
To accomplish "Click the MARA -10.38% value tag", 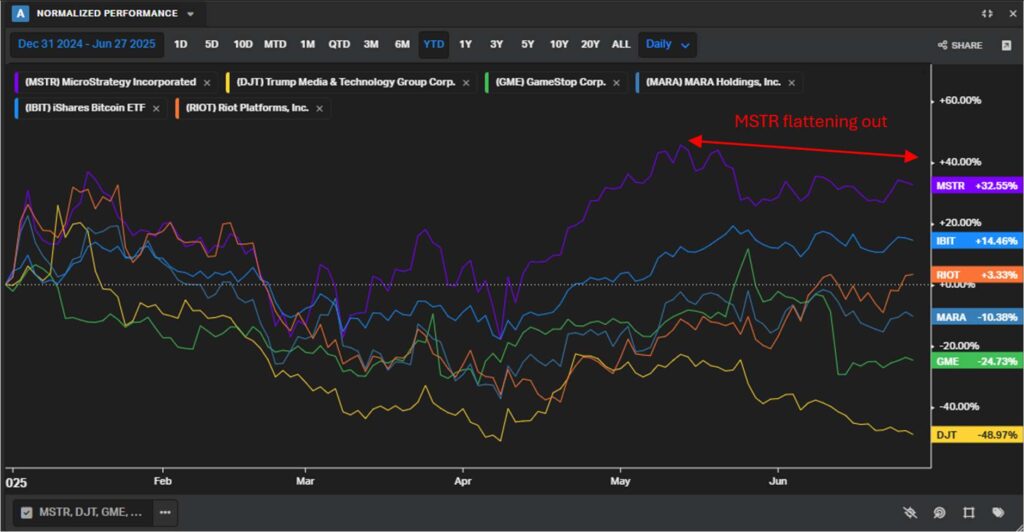I will 976,317.
